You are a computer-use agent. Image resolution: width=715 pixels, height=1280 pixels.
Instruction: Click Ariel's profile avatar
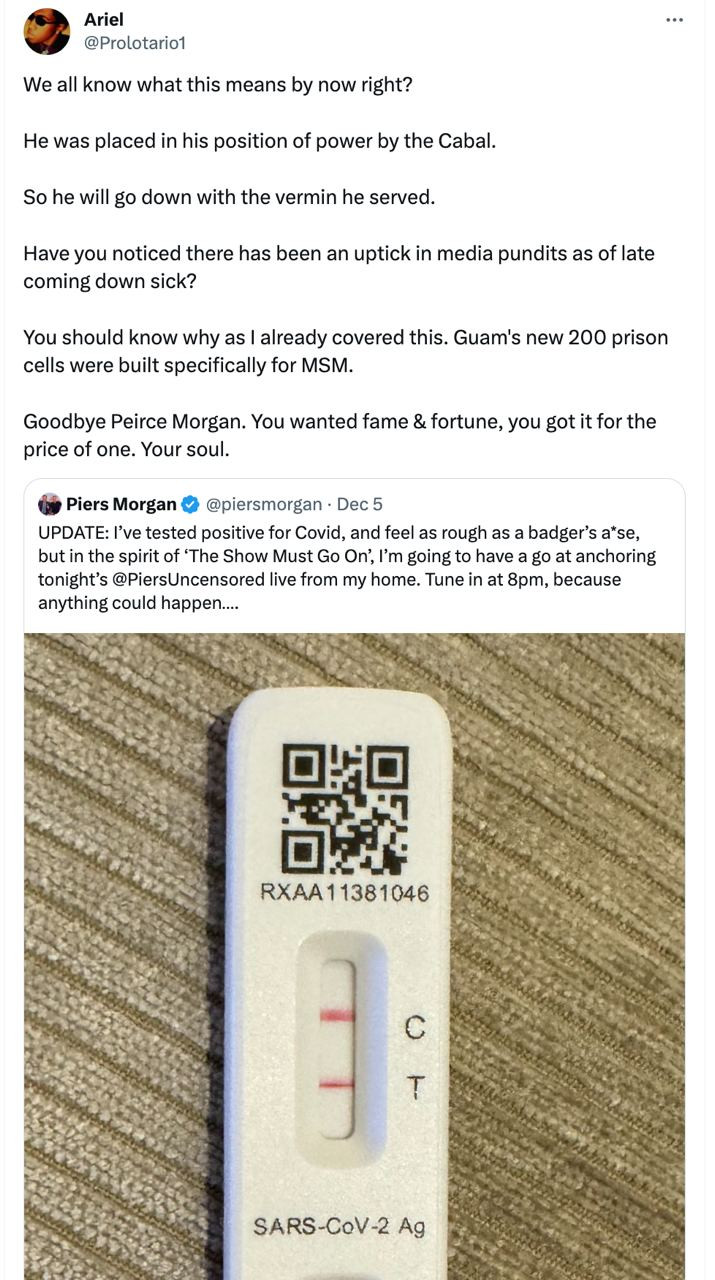tap(47, 31)
